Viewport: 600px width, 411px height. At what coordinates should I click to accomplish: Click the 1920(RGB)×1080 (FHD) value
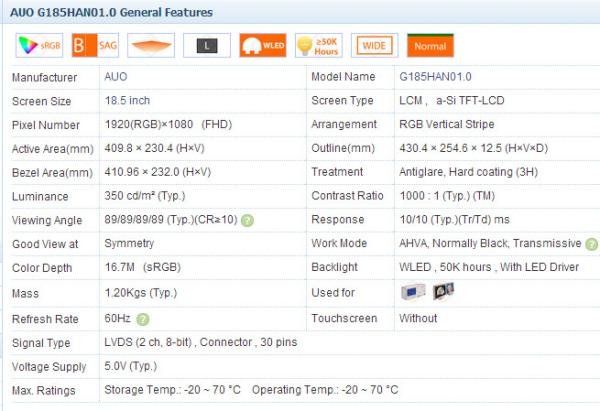click(168, 124)
